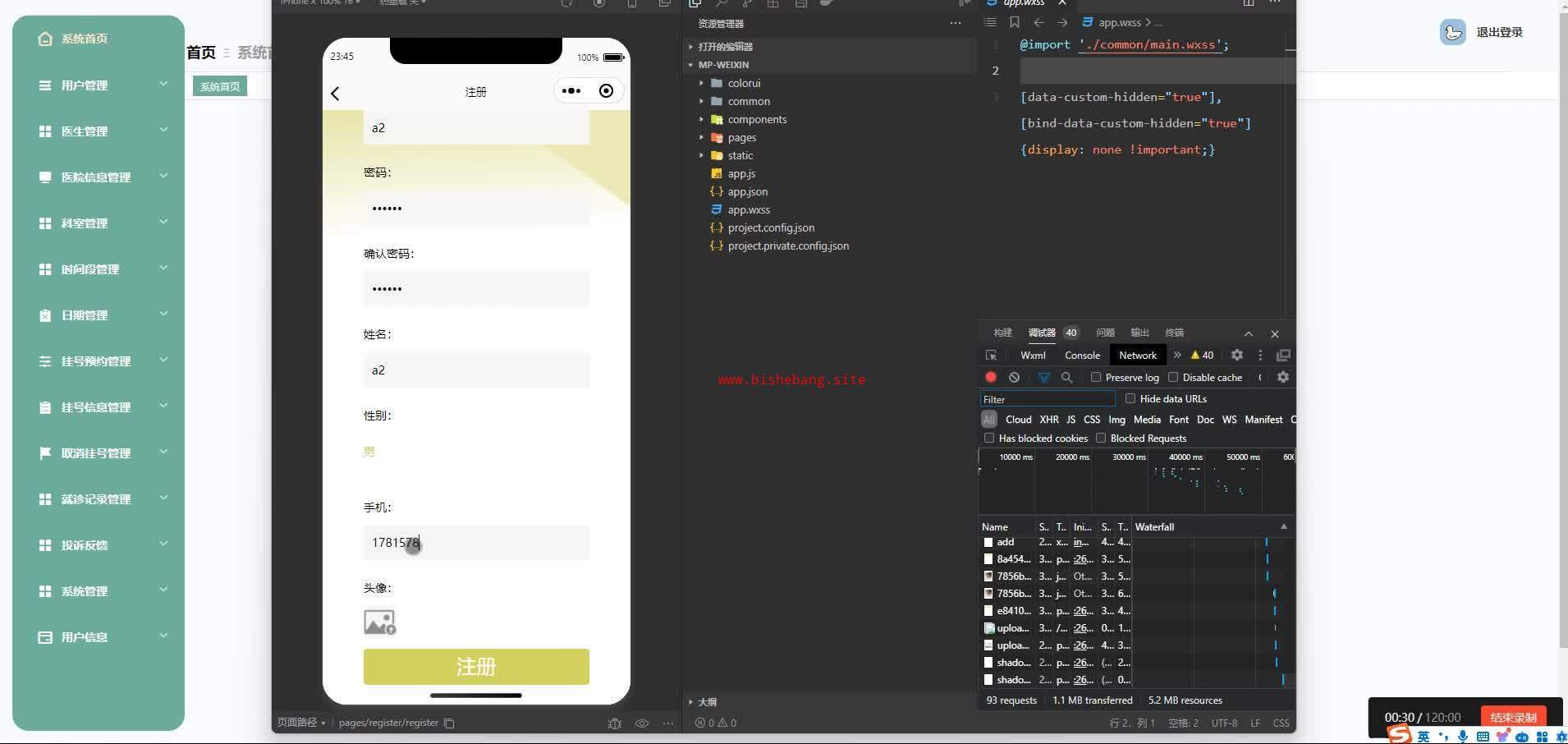Enable the Preserve log checkbox
The height and width of the screenshot is (744, 1568).
[1096, 377]
